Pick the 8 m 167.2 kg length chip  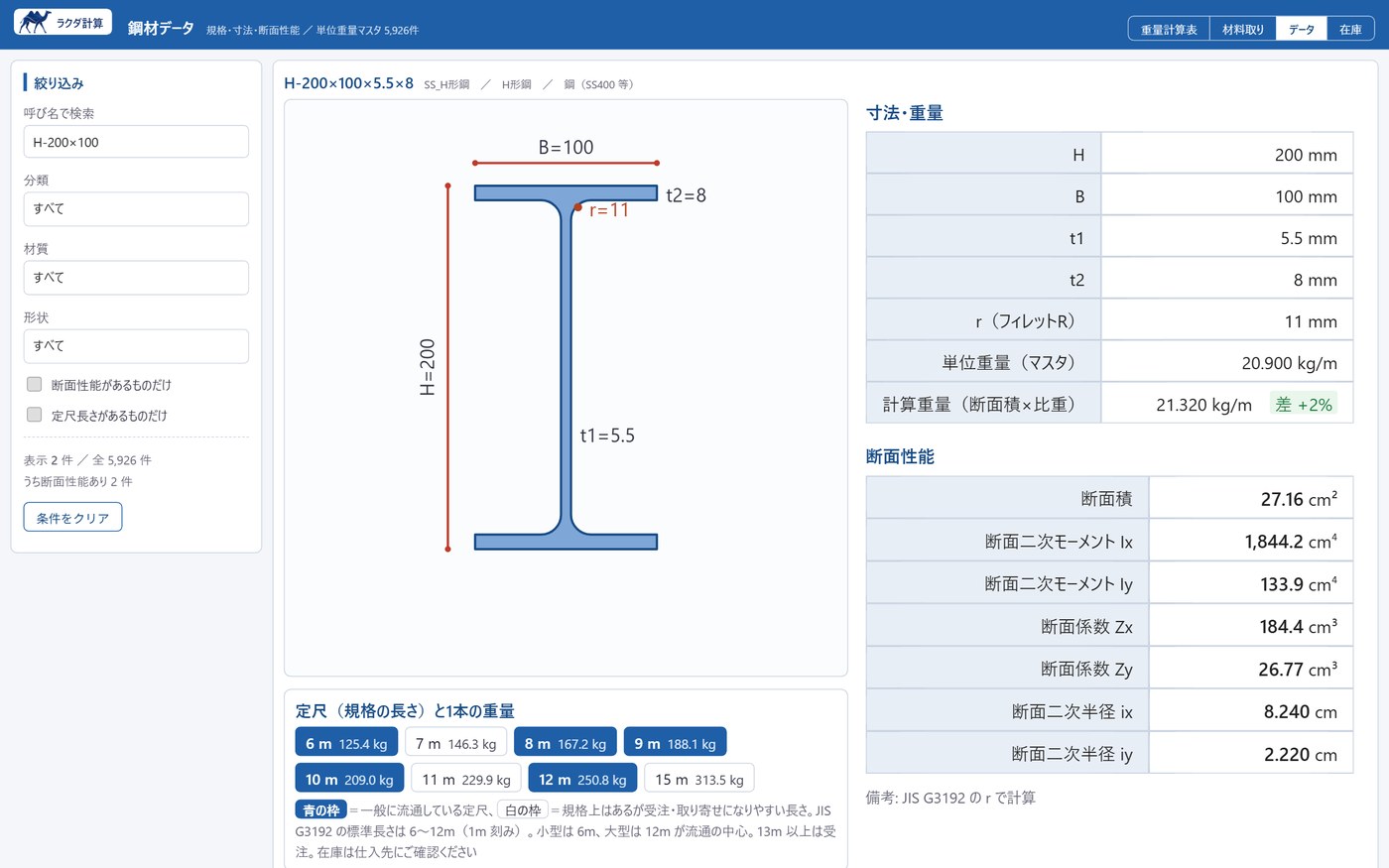566,742
